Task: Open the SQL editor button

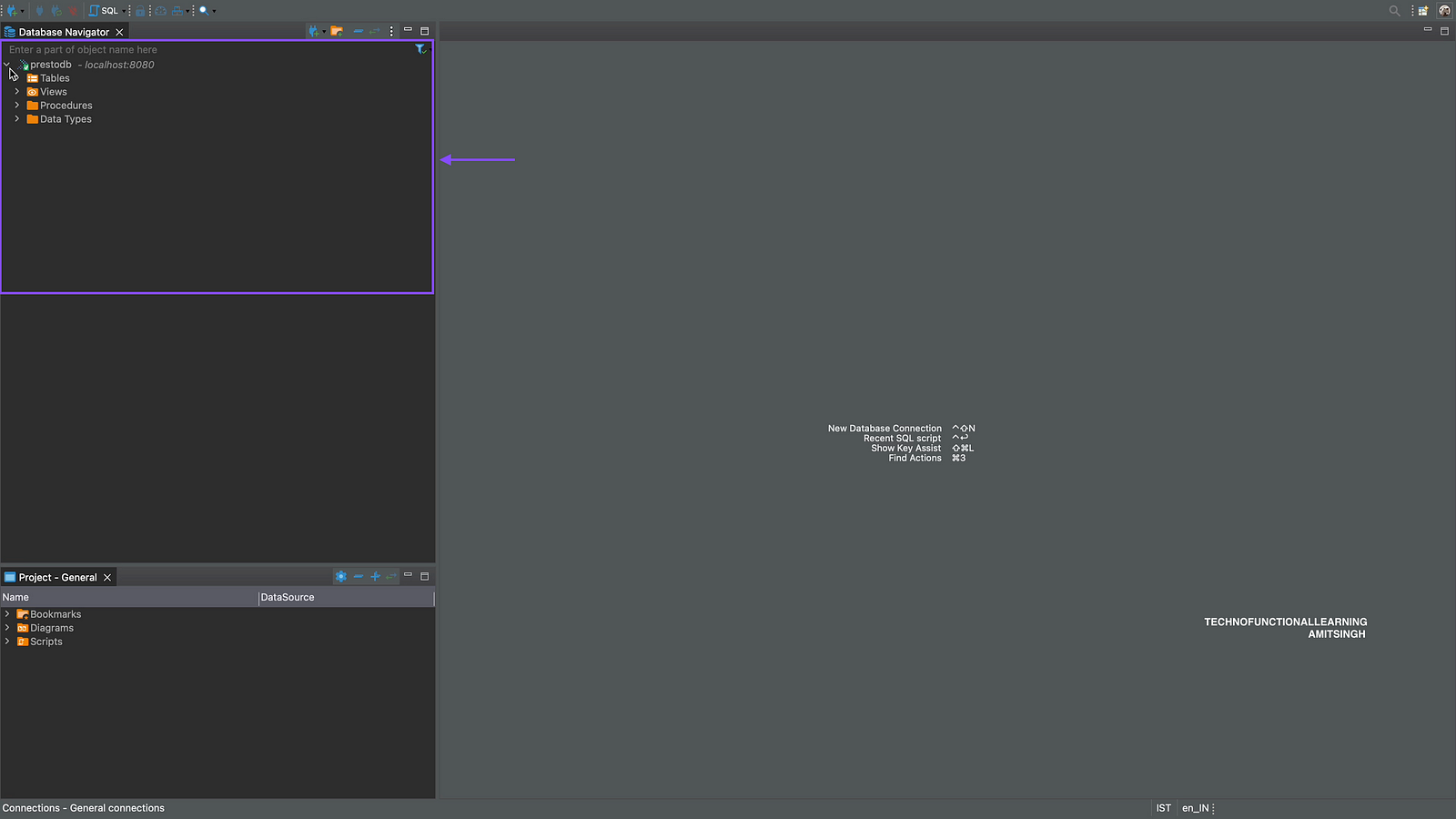Action: [104, 11]
